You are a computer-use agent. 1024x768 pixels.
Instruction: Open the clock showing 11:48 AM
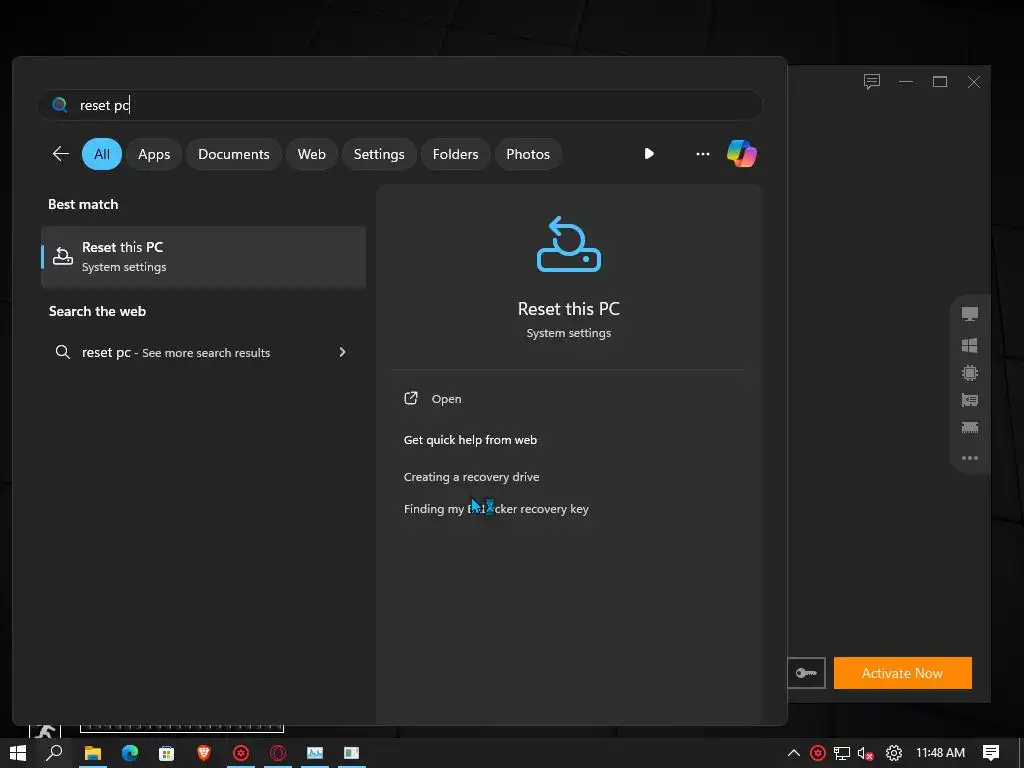point(940,753)
